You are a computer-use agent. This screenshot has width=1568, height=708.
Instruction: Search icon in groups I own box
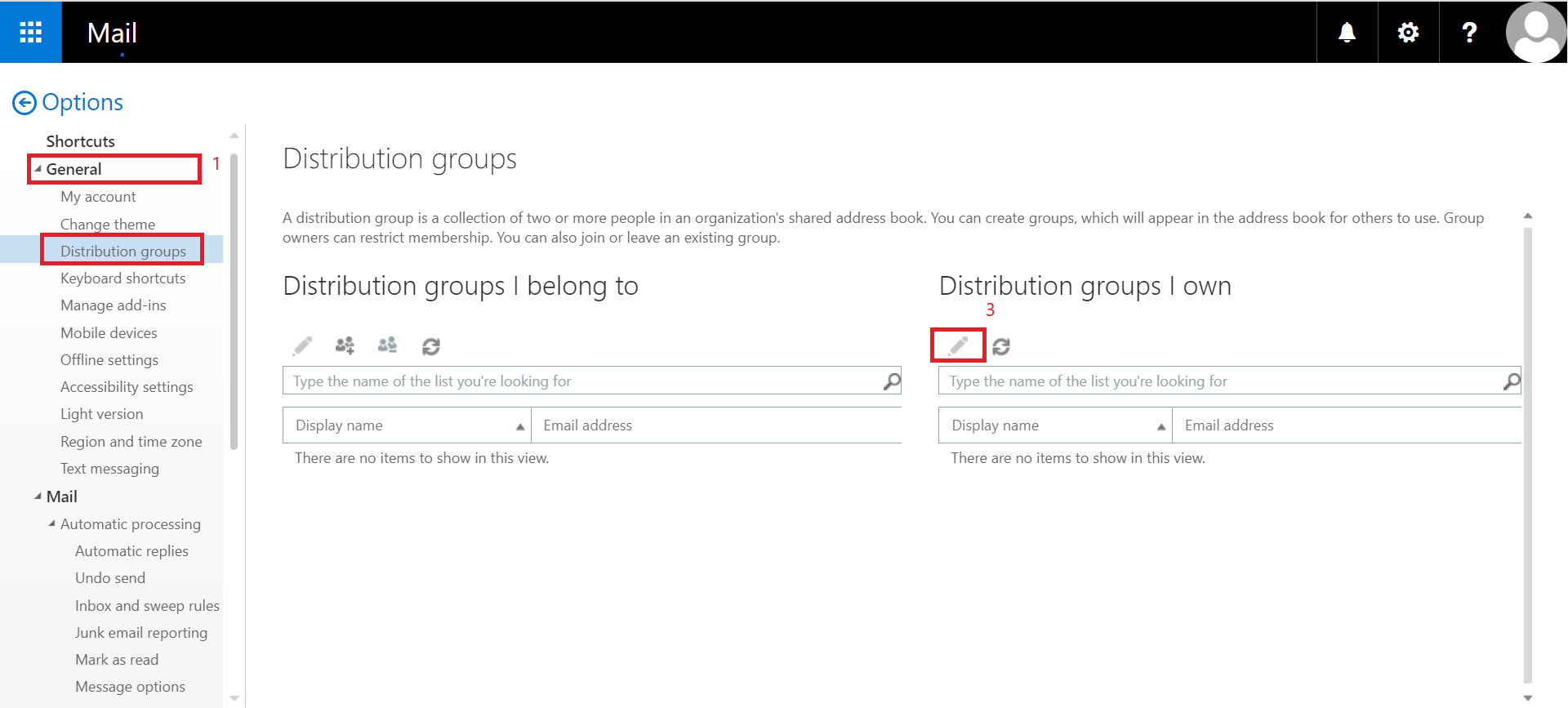1512,381
